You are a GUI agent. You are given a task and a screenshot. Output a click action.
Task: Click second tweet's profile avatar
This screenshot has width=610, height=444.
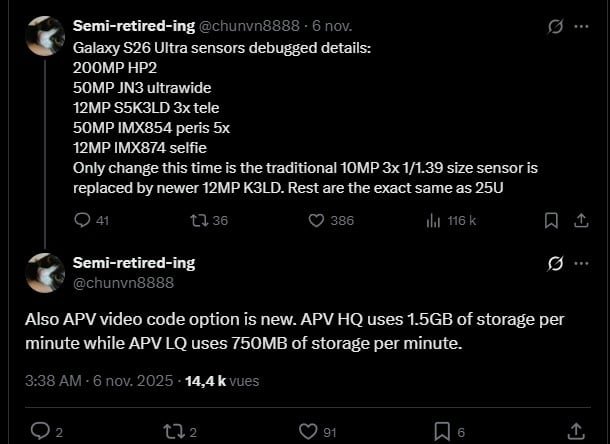(45, 272)
